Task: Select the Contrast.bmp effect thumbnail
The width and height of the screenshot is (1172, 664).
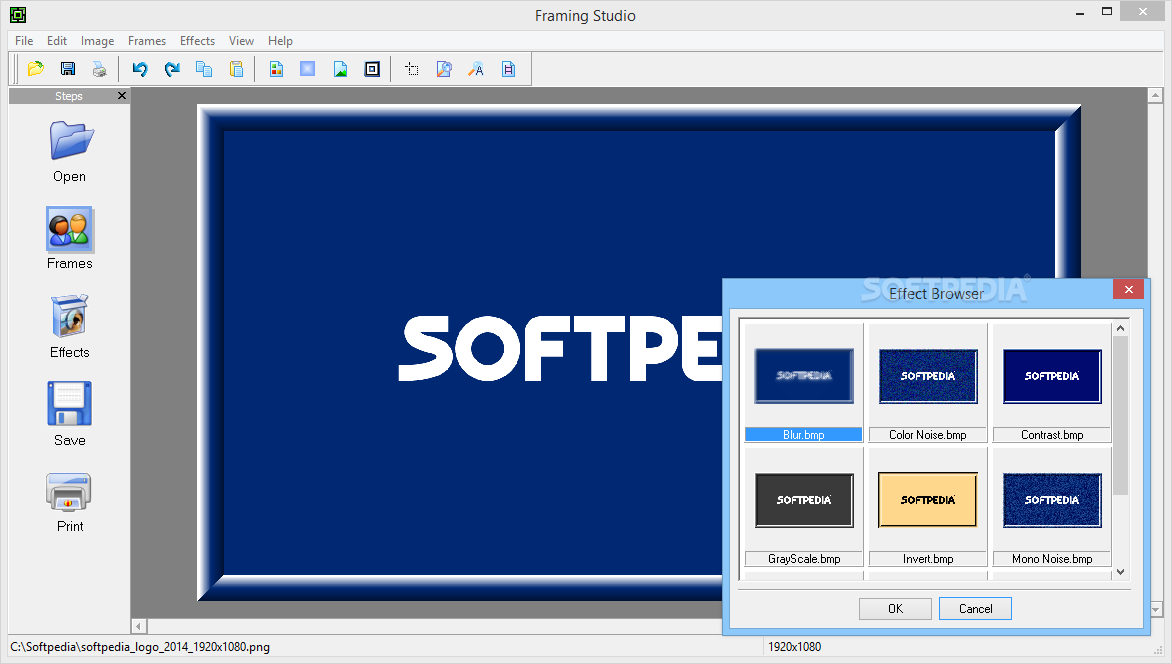Action: click(1052, 376)
